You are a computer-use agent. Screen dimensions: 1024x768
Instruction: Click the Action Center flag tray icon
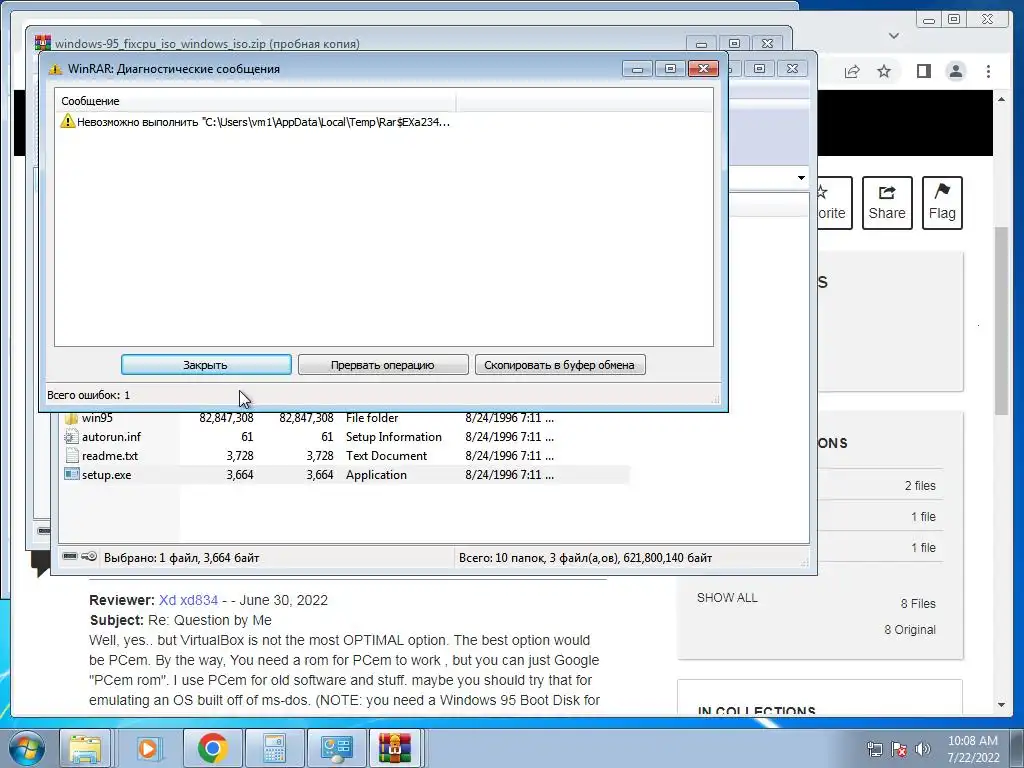point(899,749)
